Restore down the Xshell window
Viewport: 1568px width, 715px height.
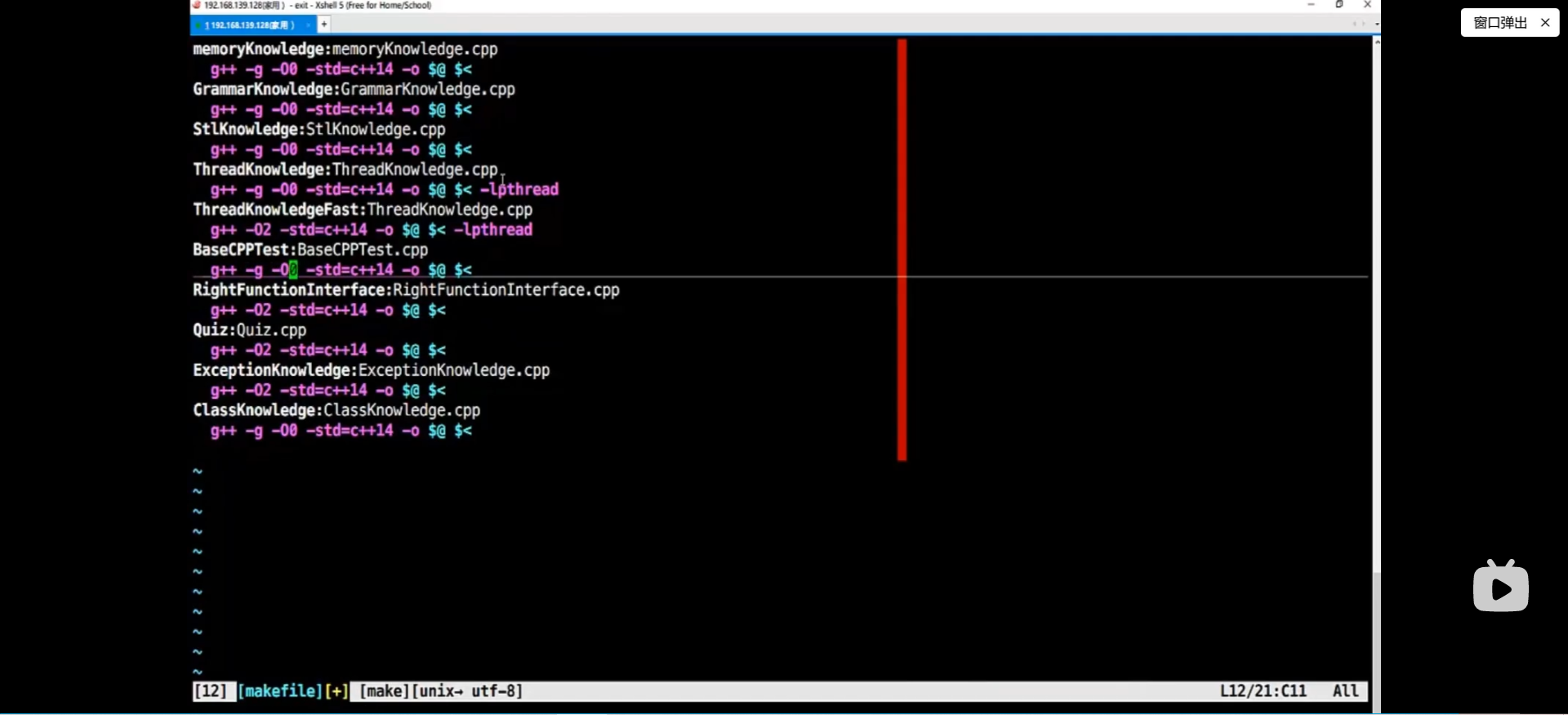(1339, 5)
